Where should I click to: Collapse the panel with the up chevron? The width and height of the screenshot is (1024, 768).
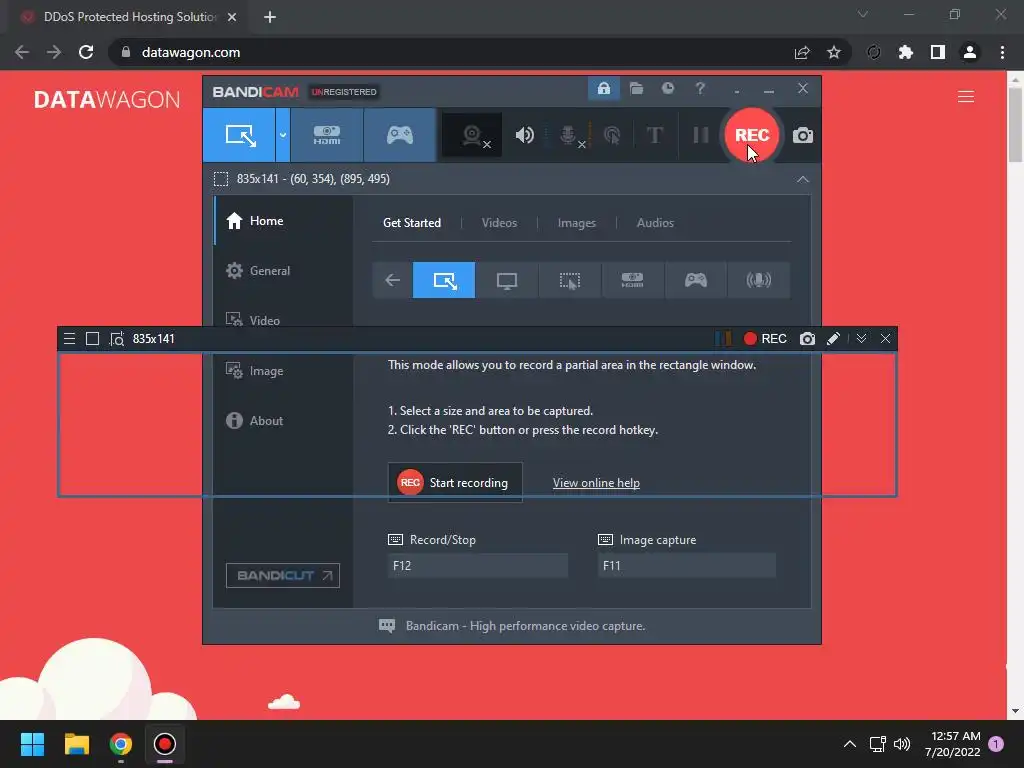(803, 179)
